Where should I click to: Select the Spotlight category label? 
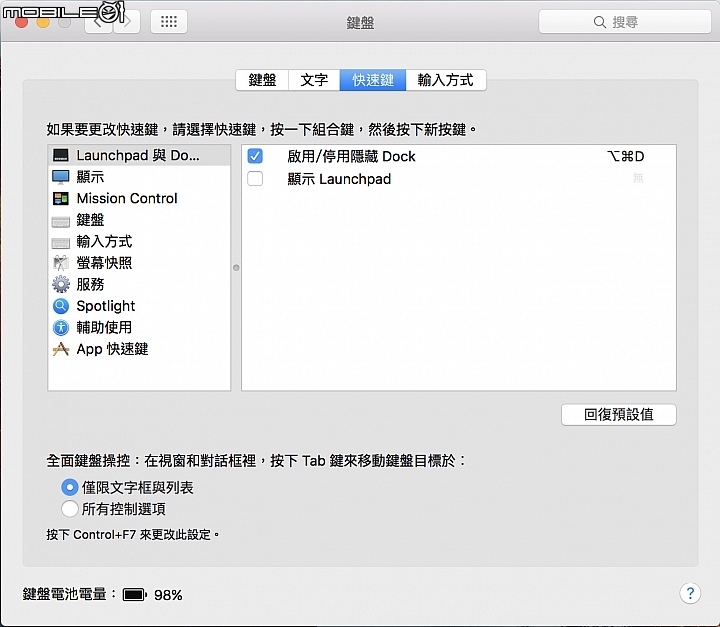106,306
